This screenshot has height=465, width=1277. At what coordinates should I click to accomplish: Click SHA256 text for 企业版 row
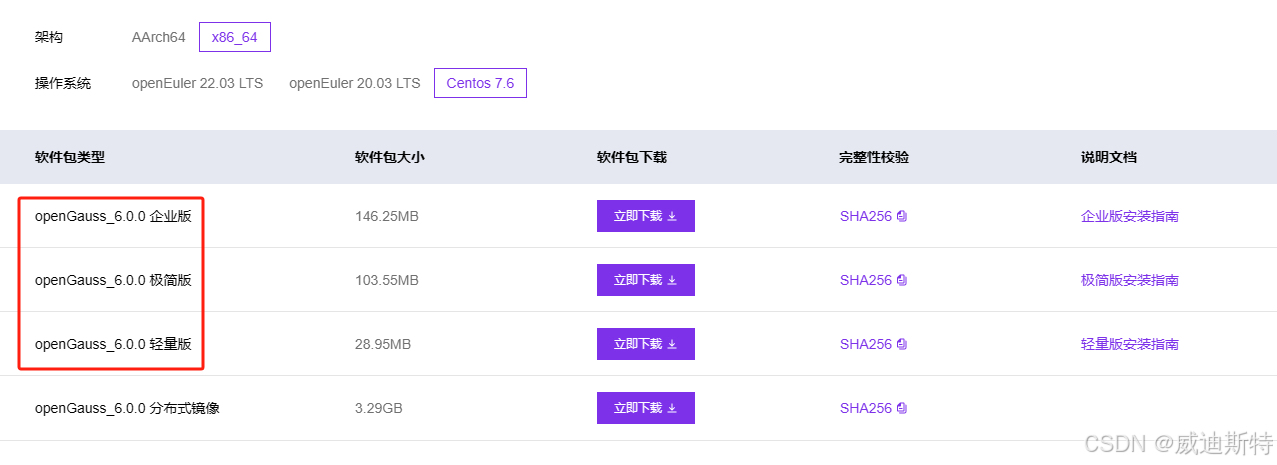tap(865, 216)
